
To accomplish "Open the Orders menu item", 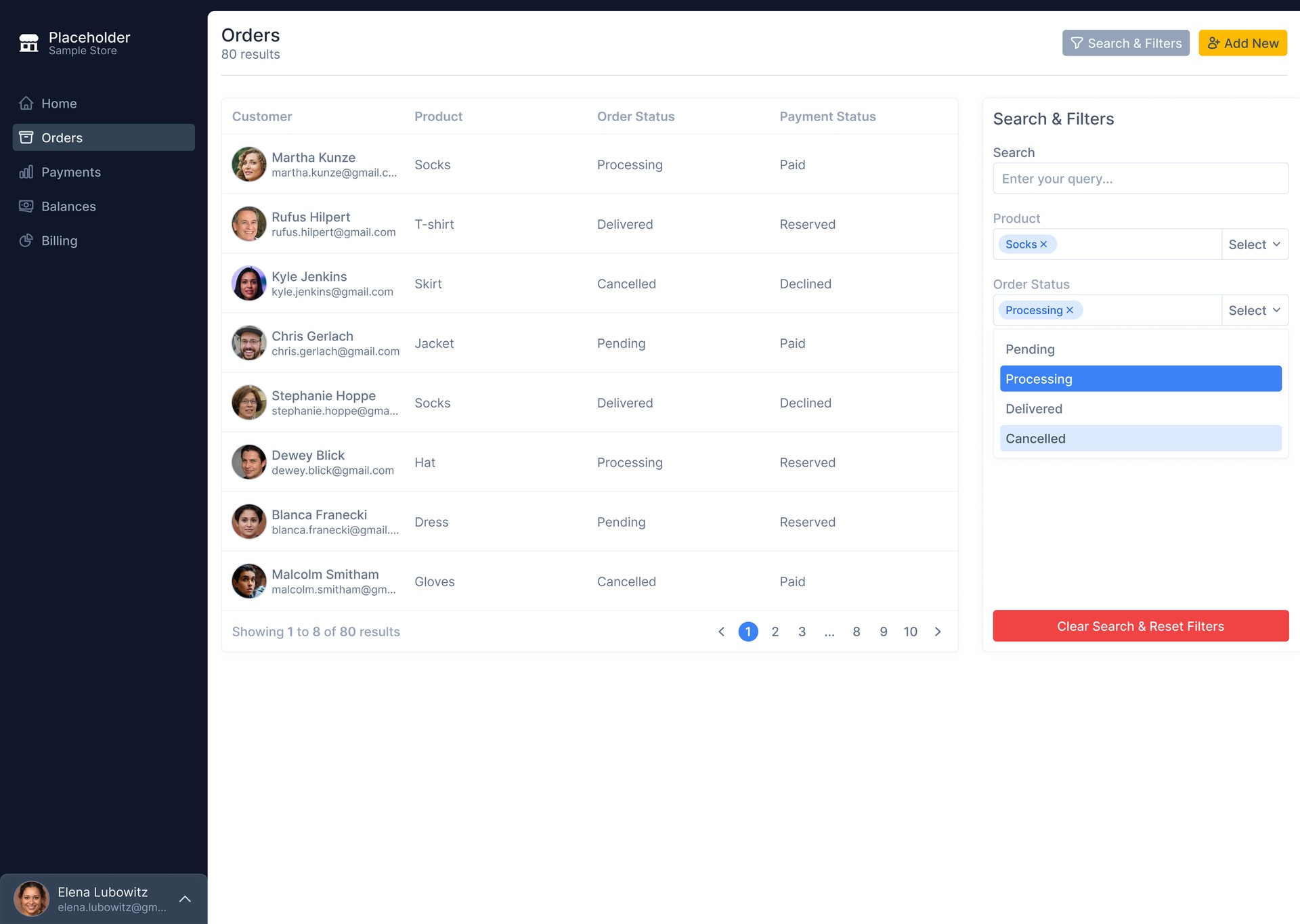I will point(104,137).
